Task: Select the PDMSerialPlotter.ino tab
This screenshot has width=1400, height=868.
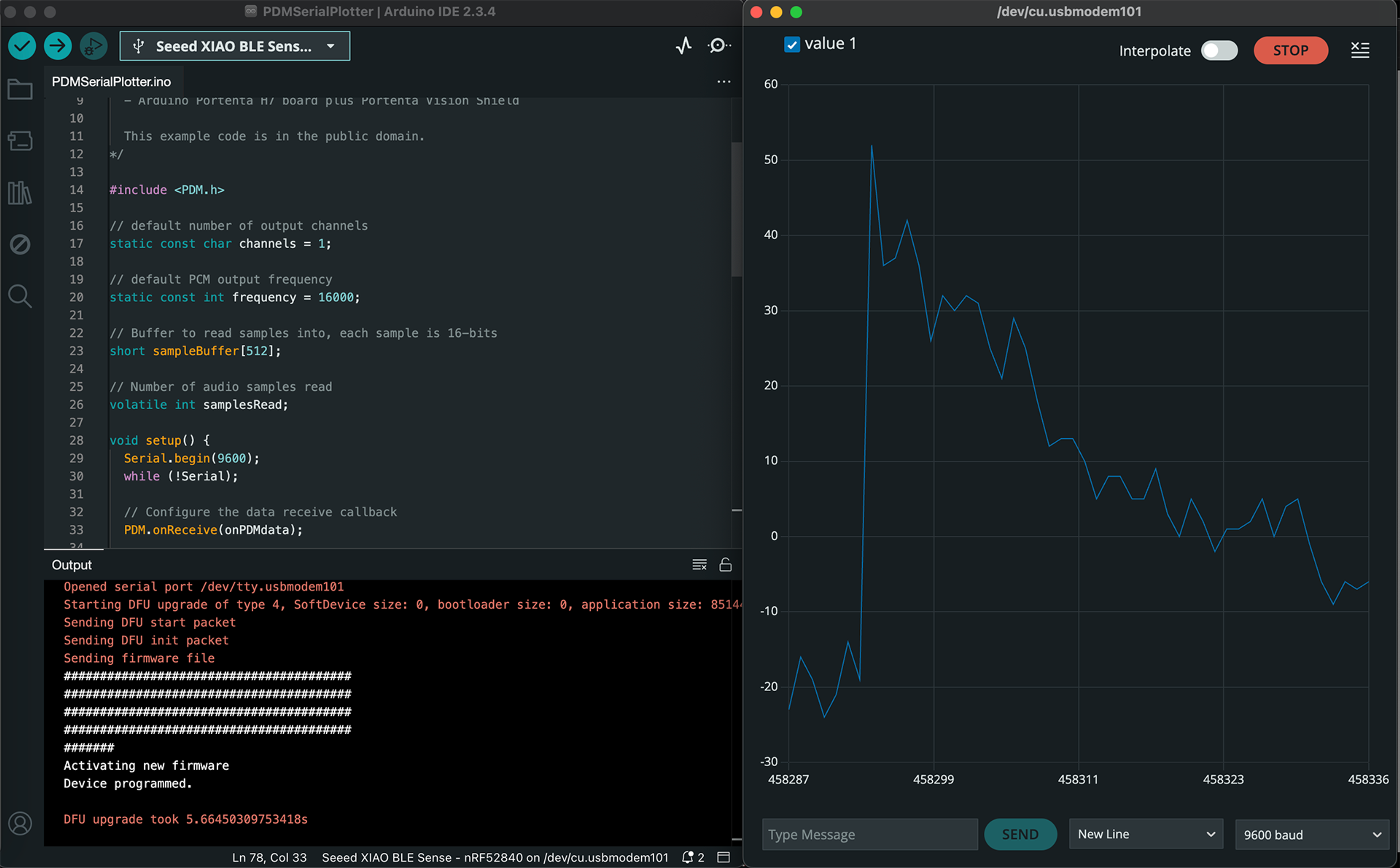Action: point(112,82)
